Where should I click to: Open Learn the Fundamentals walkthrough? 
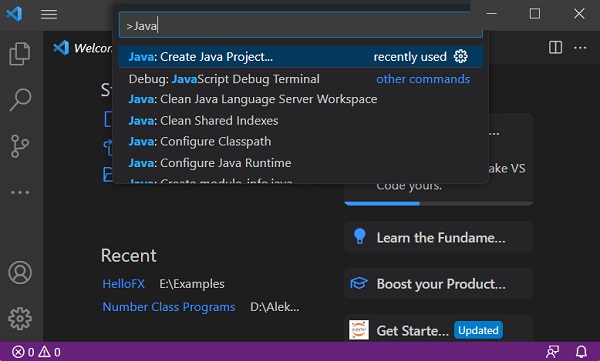(x=439, y=237)
